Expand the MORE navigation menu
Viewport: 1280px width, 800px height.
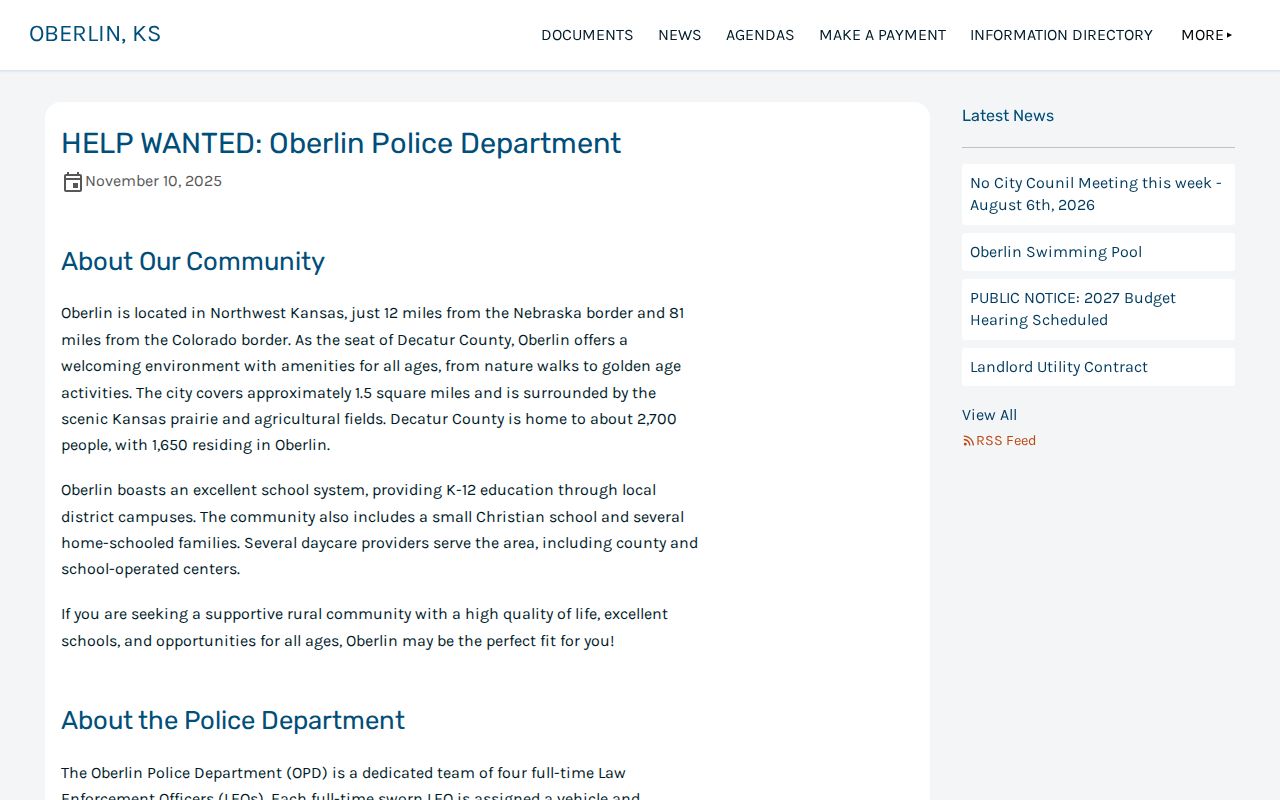pos(1207,35)
